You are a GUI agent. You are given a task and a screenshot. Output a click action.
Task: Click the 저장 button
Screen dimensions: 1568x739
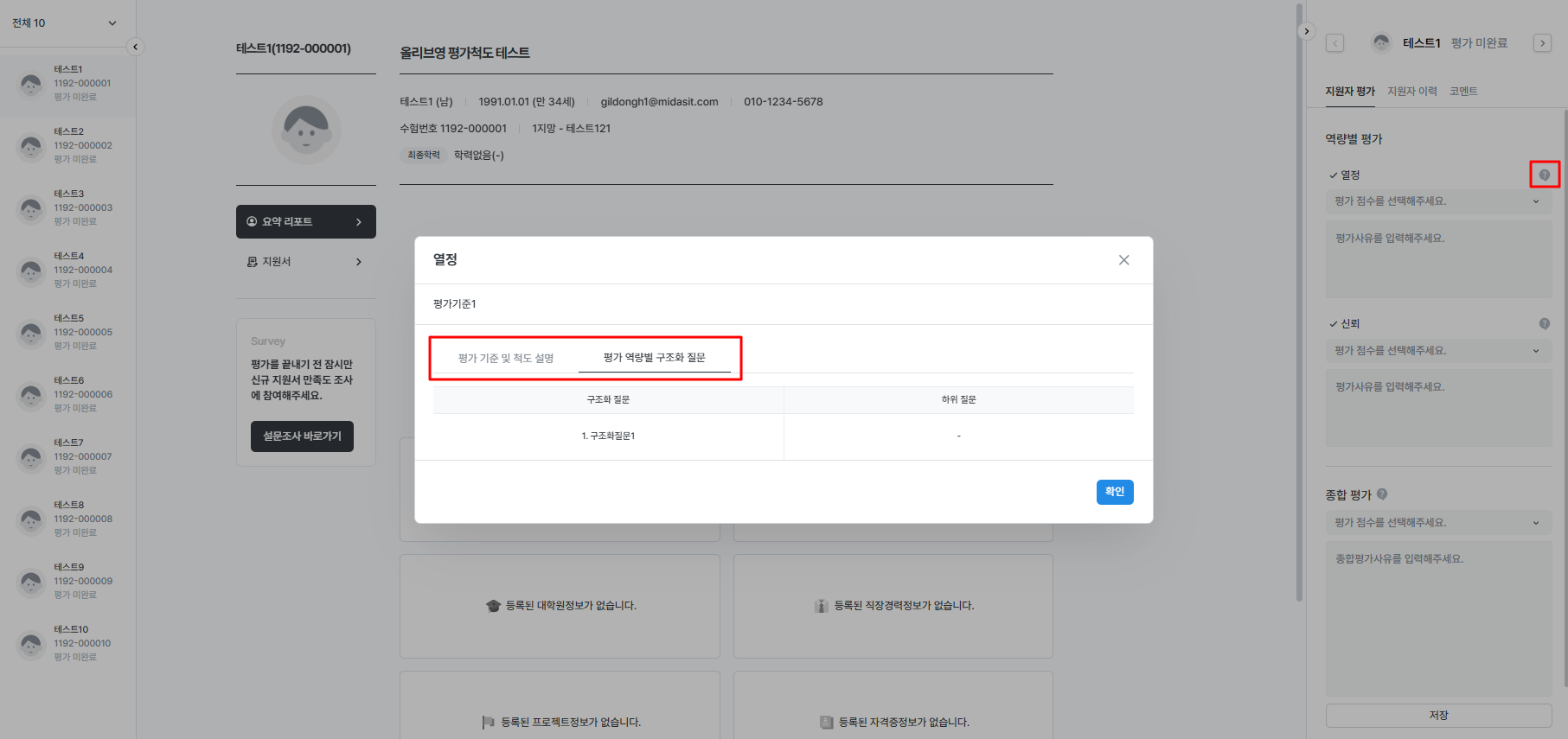pyautogui.click(x=1438, y=716)
